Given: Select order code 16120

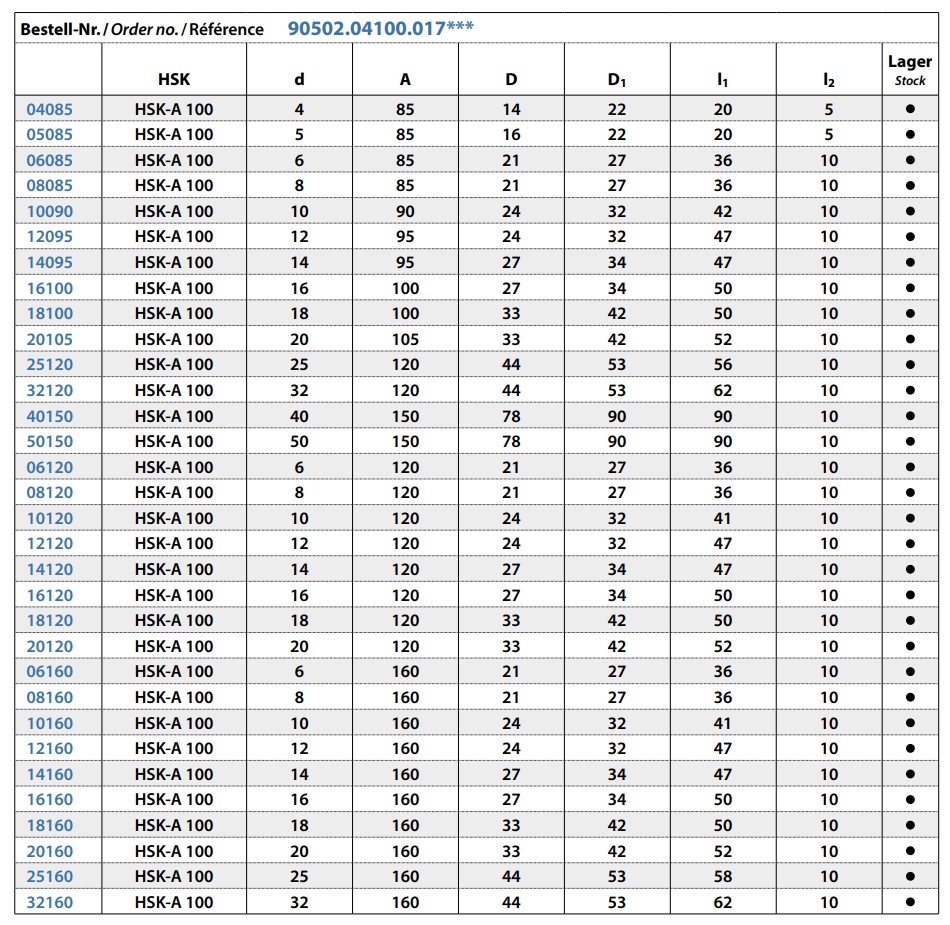Looking at the screenshot, I should pos(49,595).
